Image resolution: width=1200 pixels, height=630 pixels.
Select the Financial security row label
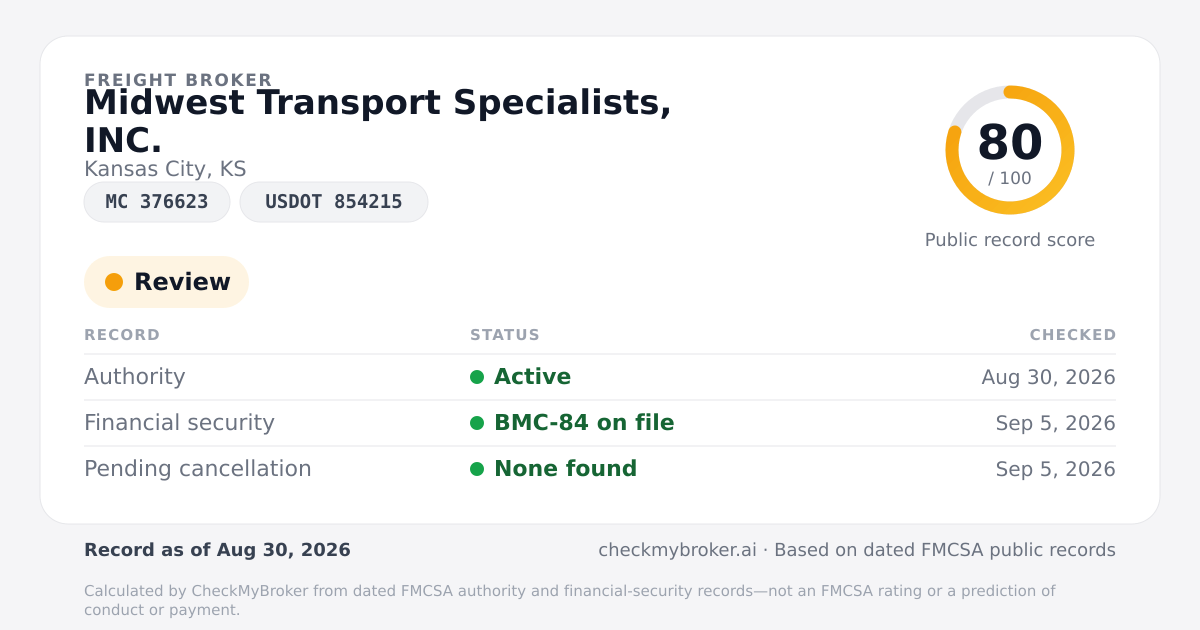coord(179,423)
